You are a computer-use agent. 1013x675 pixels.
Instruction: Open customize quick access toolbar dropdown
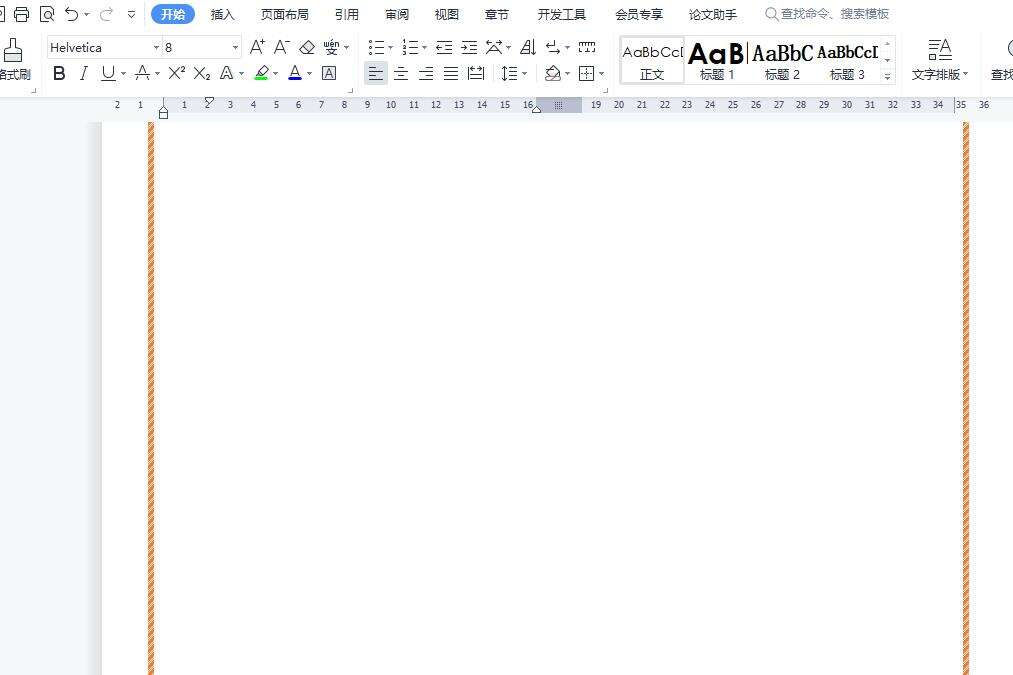click(131, 14)
